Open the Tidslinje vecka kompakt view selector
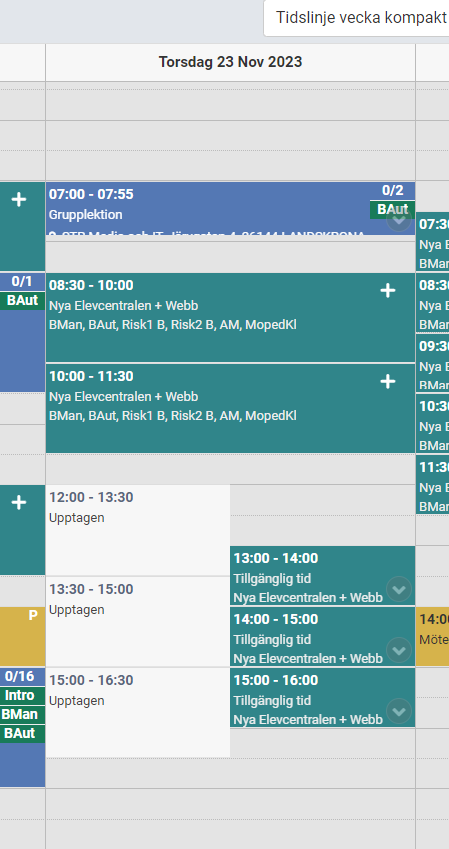This screenshot has width=449, height=849. click(x=356, y=18)
